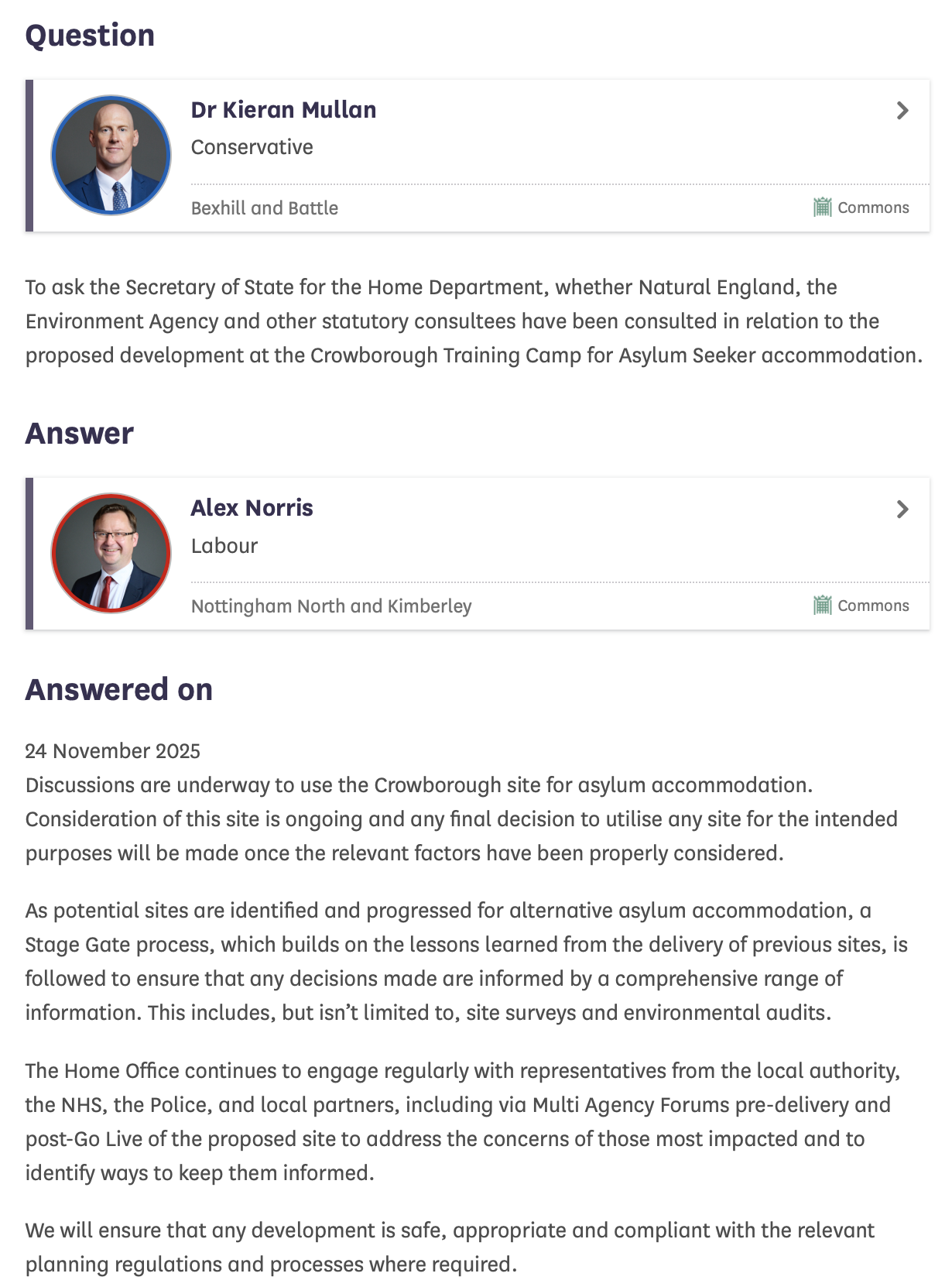Click the Labour party label
Screen dimensions: 952x1287
[x=224, y=546]
